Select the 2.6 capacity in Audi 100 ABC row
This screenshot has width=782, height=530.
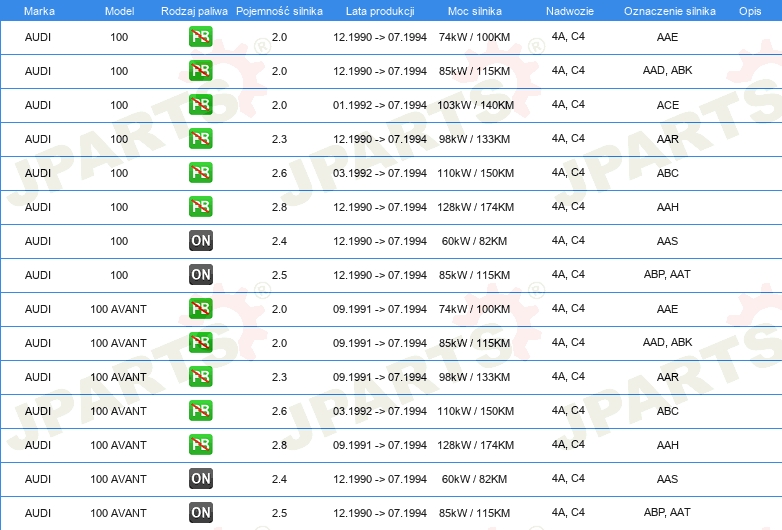279,173
